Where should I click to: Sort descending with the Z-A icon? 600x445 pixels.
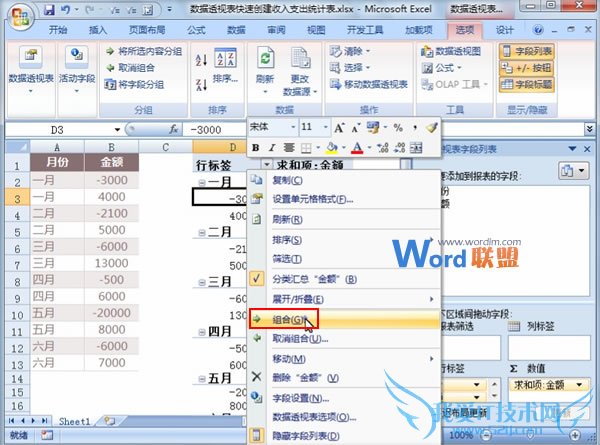[x=201, y=84]
